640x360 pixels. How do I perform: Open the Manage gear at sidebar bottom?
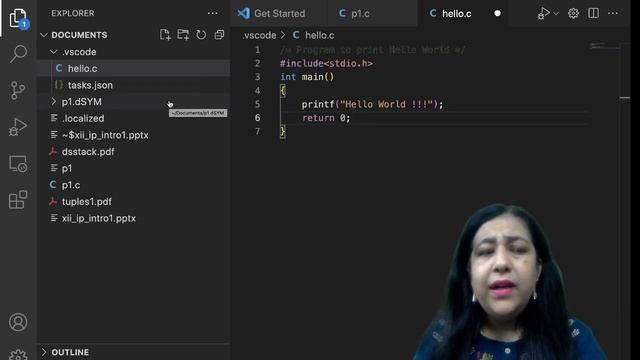pyautogui.click(x=18, y=354)
